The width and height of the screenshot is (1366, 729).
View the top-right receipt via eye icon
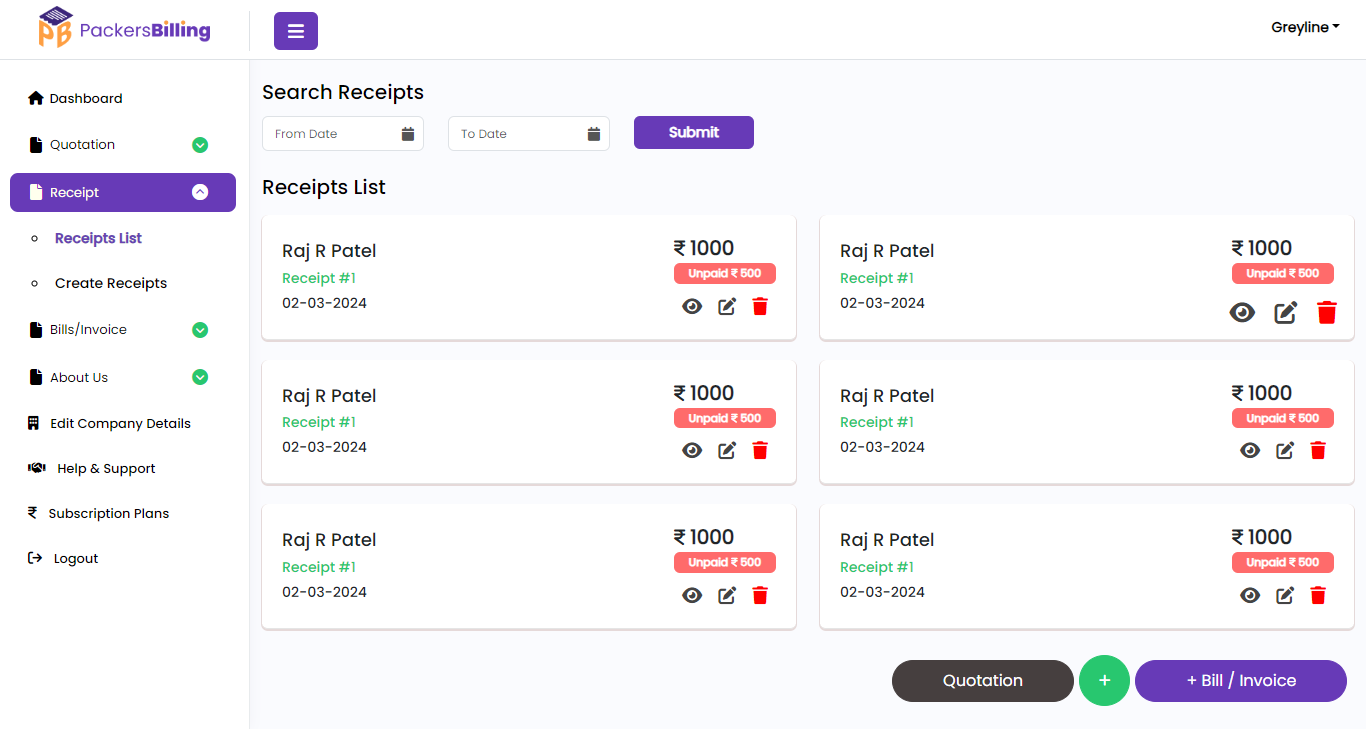click(1242, 313)
